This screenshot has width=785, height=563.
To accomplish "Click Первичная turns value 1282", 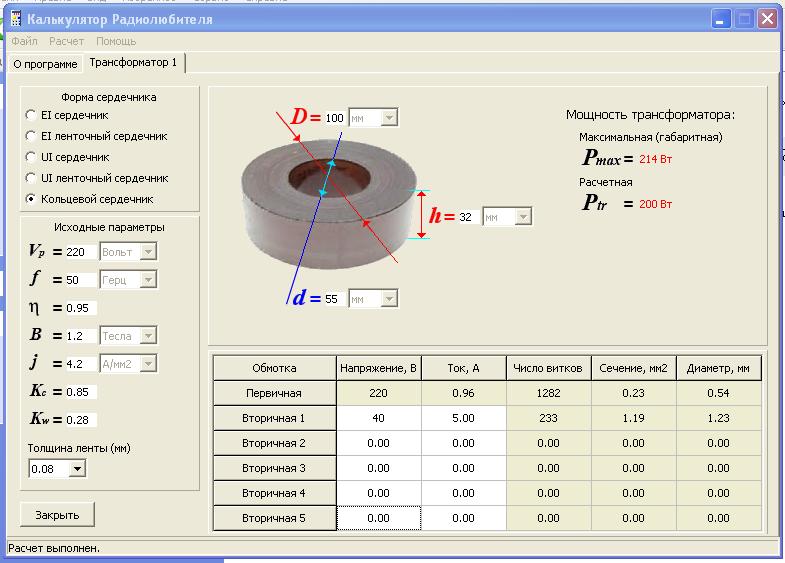I will tap(548, 393).
